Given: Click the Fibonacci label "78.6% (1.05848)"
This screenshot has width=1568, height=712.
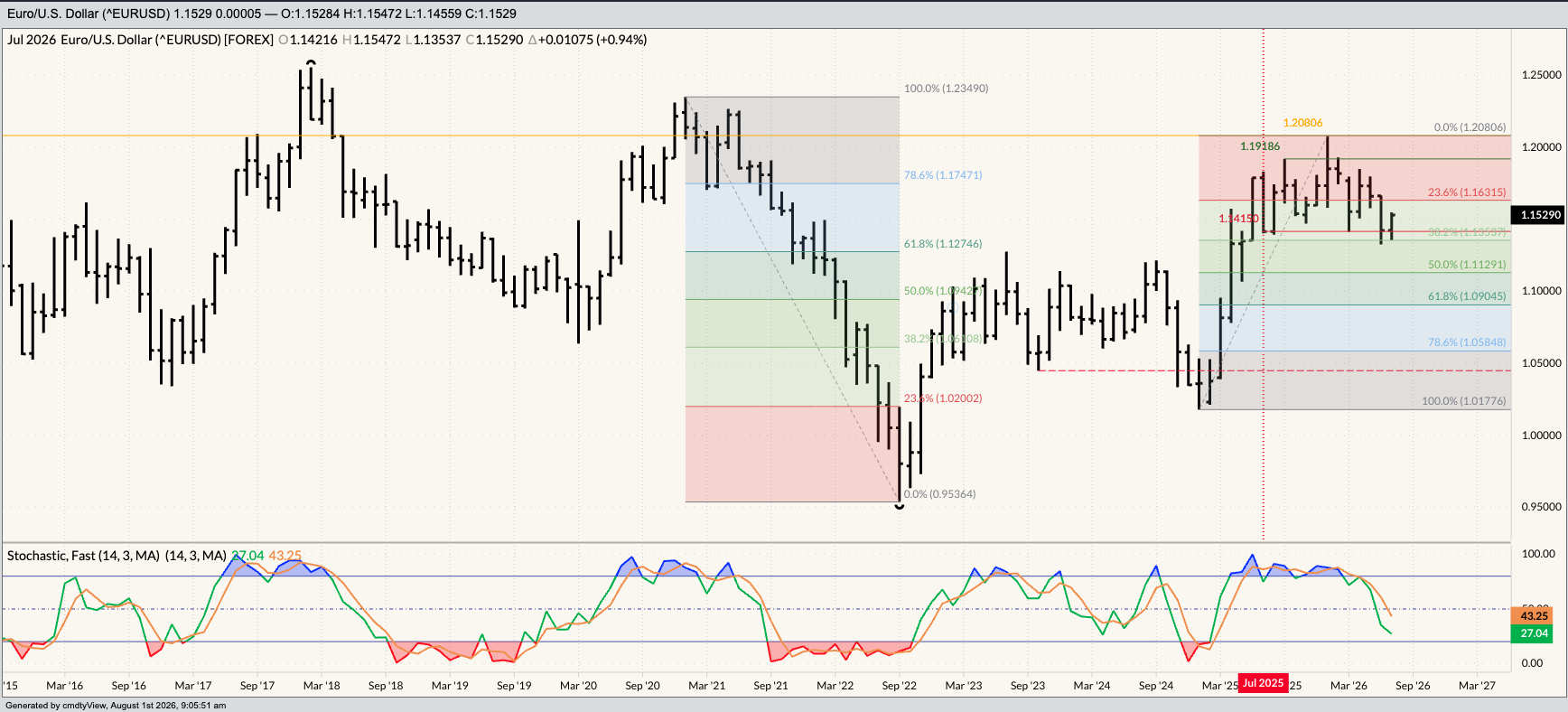Looking at the screenshot, I should (1467, 342).
